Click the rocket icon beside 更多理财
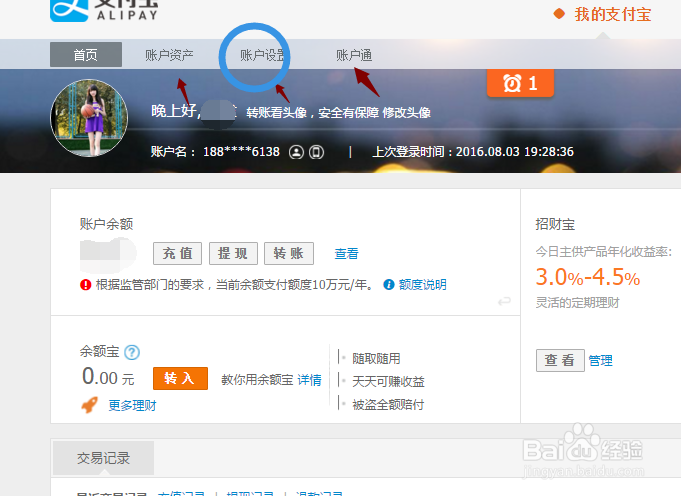The height and width of the screenshot is (496, 681). [x=90, y=405]
